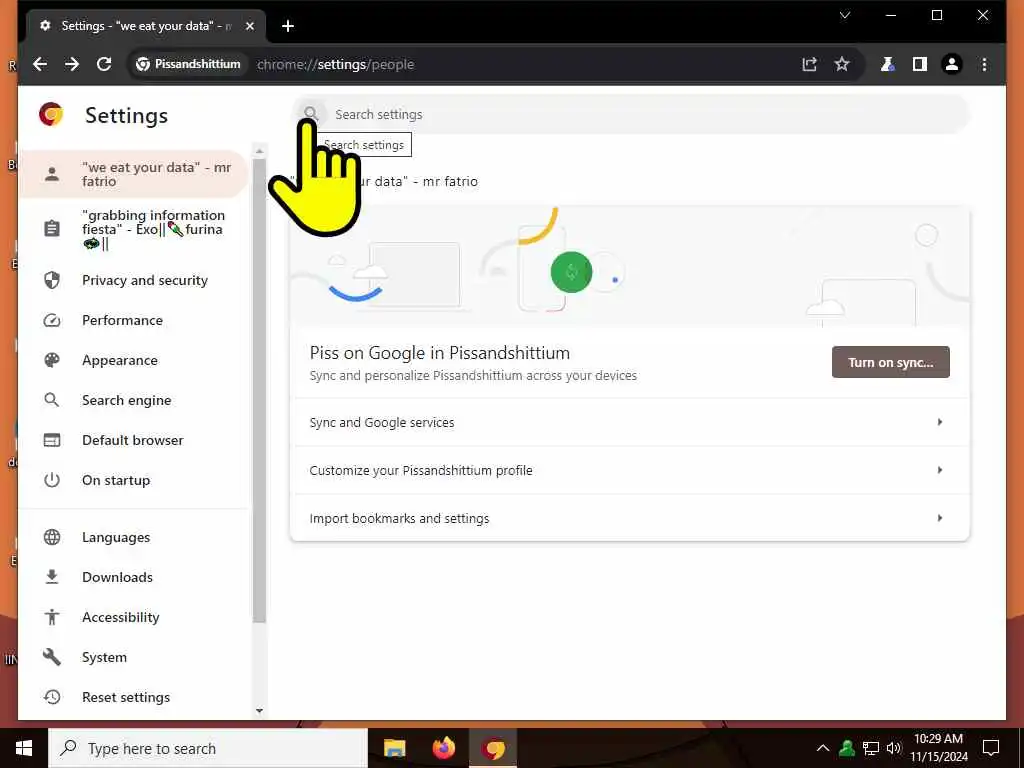Image resolution: width=1024 pixels, height=768 pixels.
Task: Toggle the browser side panel icon
Action: pos(920,64)
